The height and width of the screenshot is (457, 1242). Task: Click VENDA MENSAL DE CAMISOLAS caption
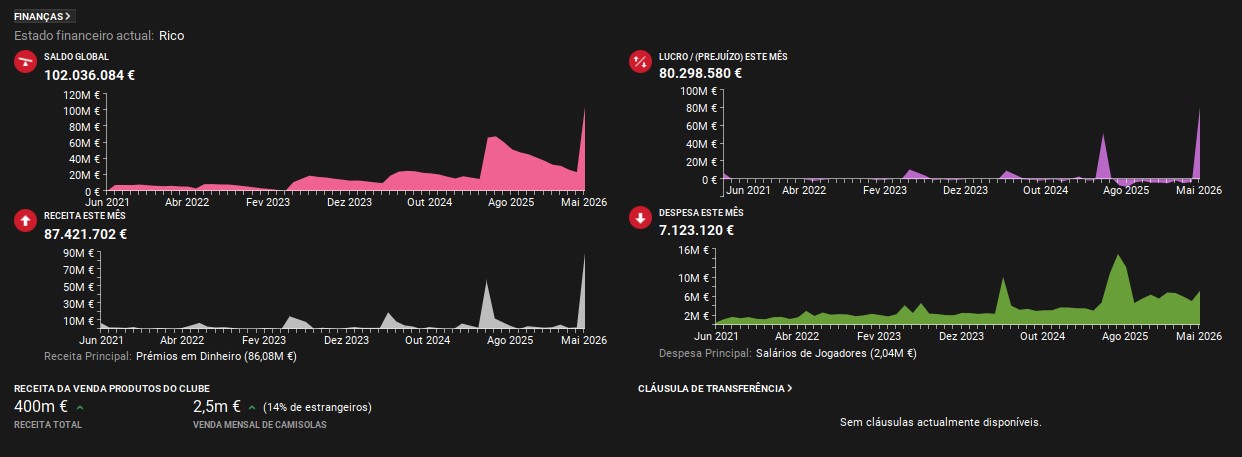click(259, 425)
